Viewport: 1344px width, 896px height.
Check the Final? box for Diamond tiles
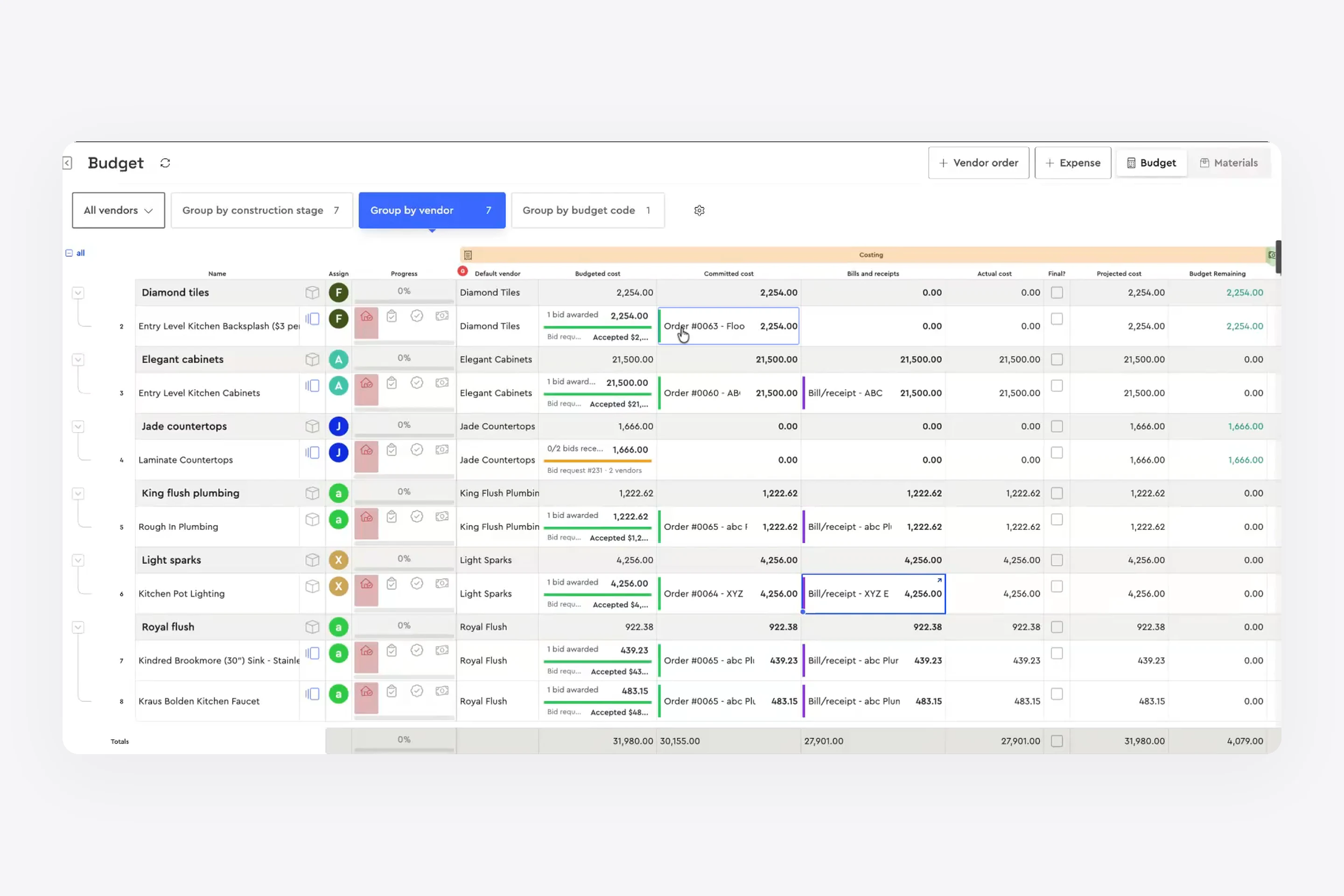(1057, 293)
